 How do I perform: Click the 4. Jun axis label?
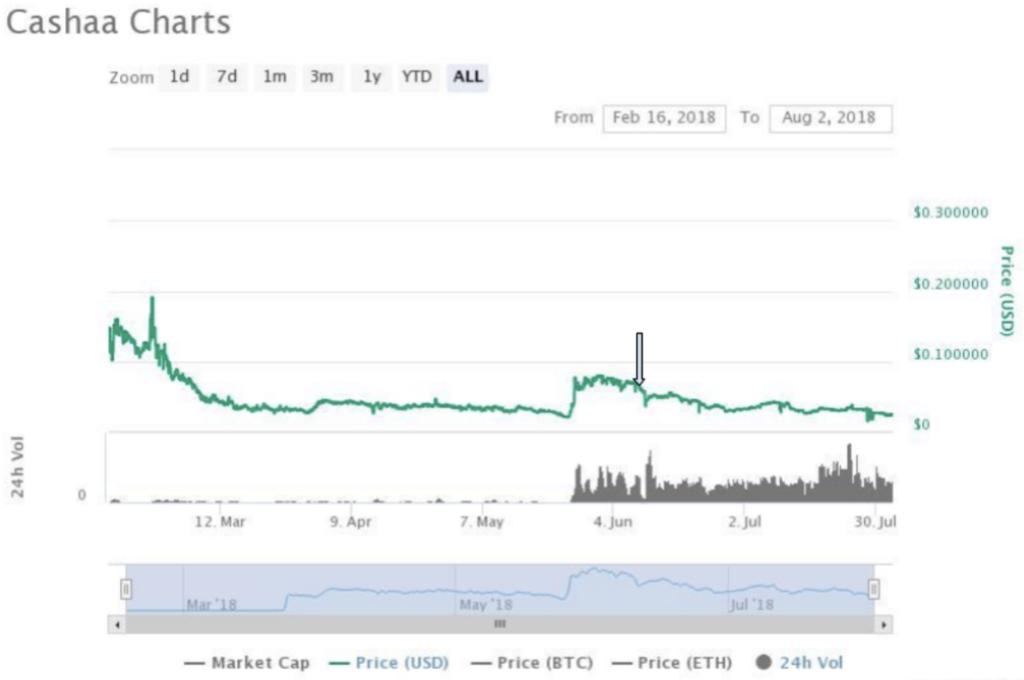[x=613, y=522]
